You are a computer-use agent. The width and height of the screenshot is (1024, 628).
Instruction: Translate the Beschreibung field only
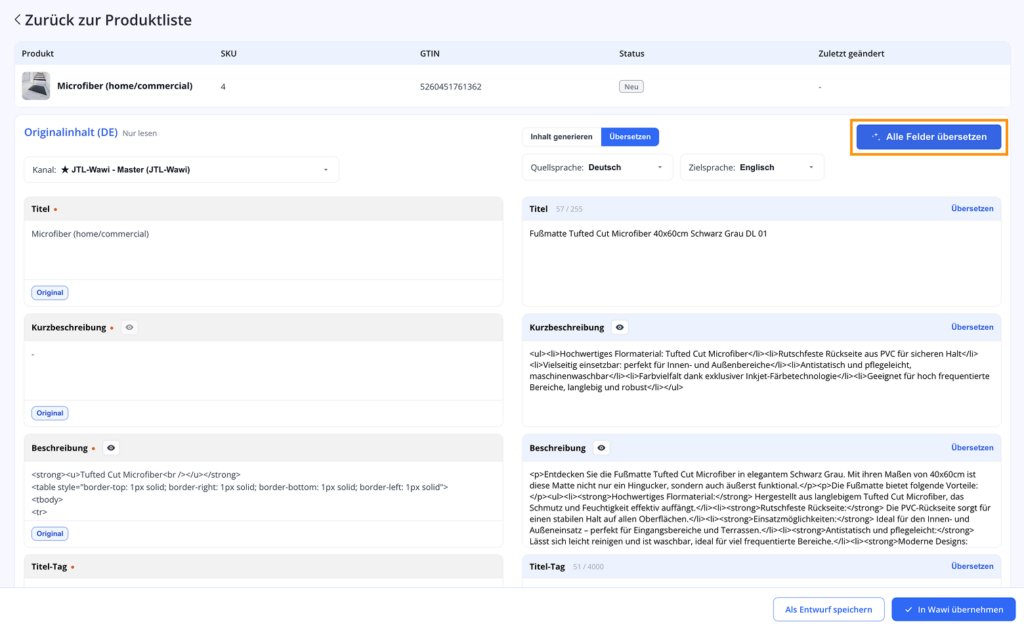[x=972, y=448]
